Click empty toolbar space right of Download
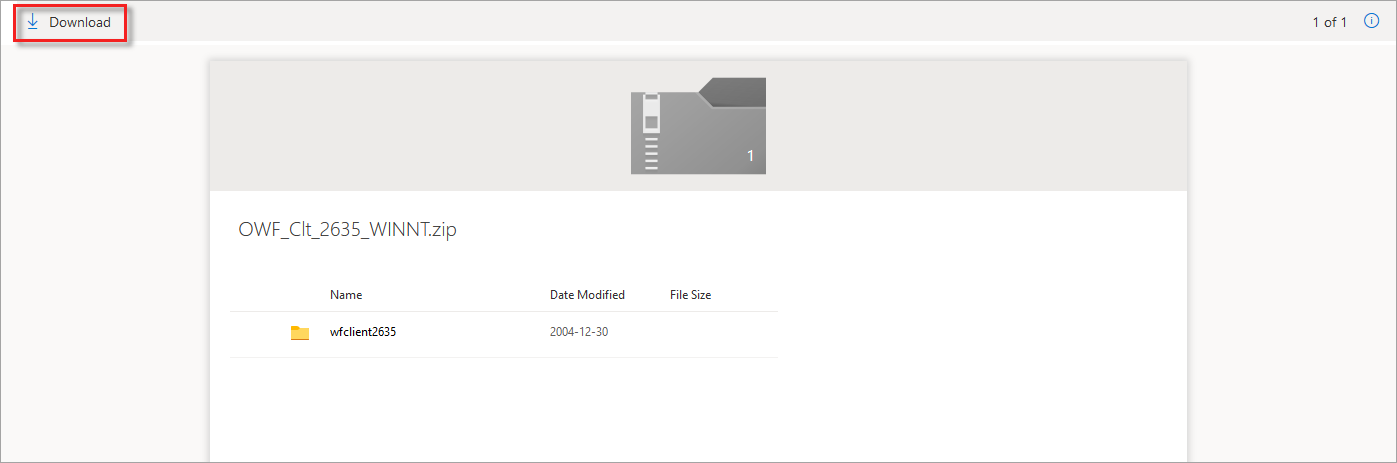This screenshot has height=463, width=1397. pyautogui.click(x=700, y=22)
